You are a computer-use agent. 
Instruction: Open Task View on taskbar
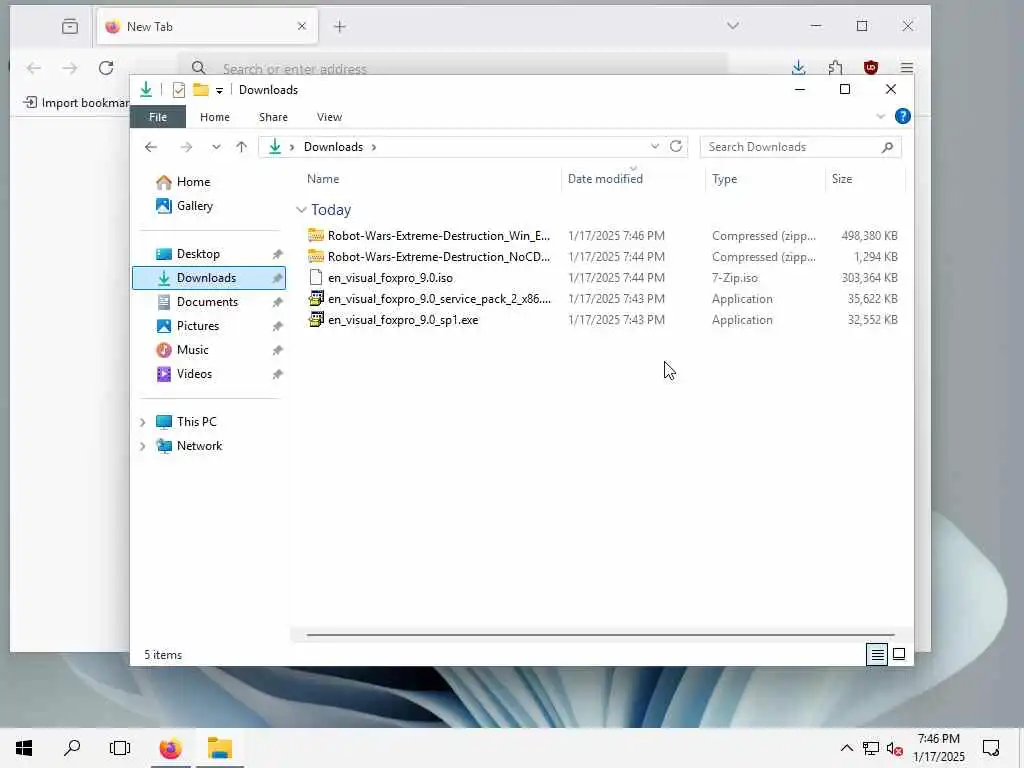120,748
